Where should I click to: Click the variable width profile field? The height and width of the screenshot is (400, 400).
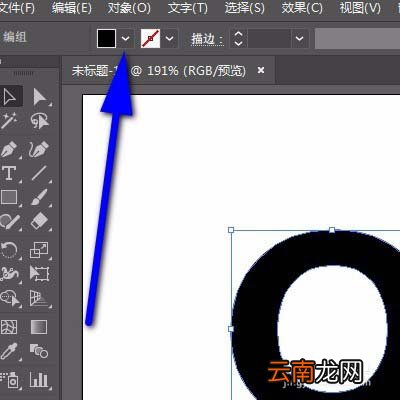pos(357,38)
